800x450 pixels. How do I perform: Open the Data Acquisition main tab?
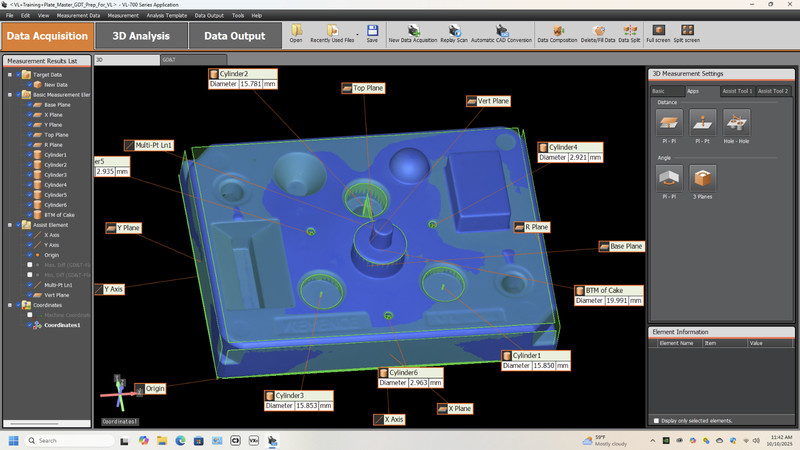coord(47,36)
